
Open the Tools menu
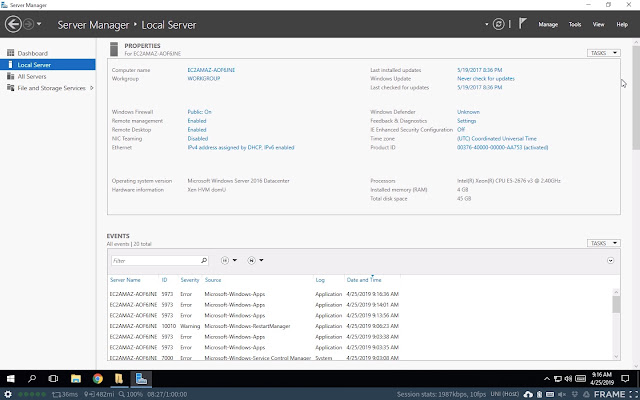[575, 24]
